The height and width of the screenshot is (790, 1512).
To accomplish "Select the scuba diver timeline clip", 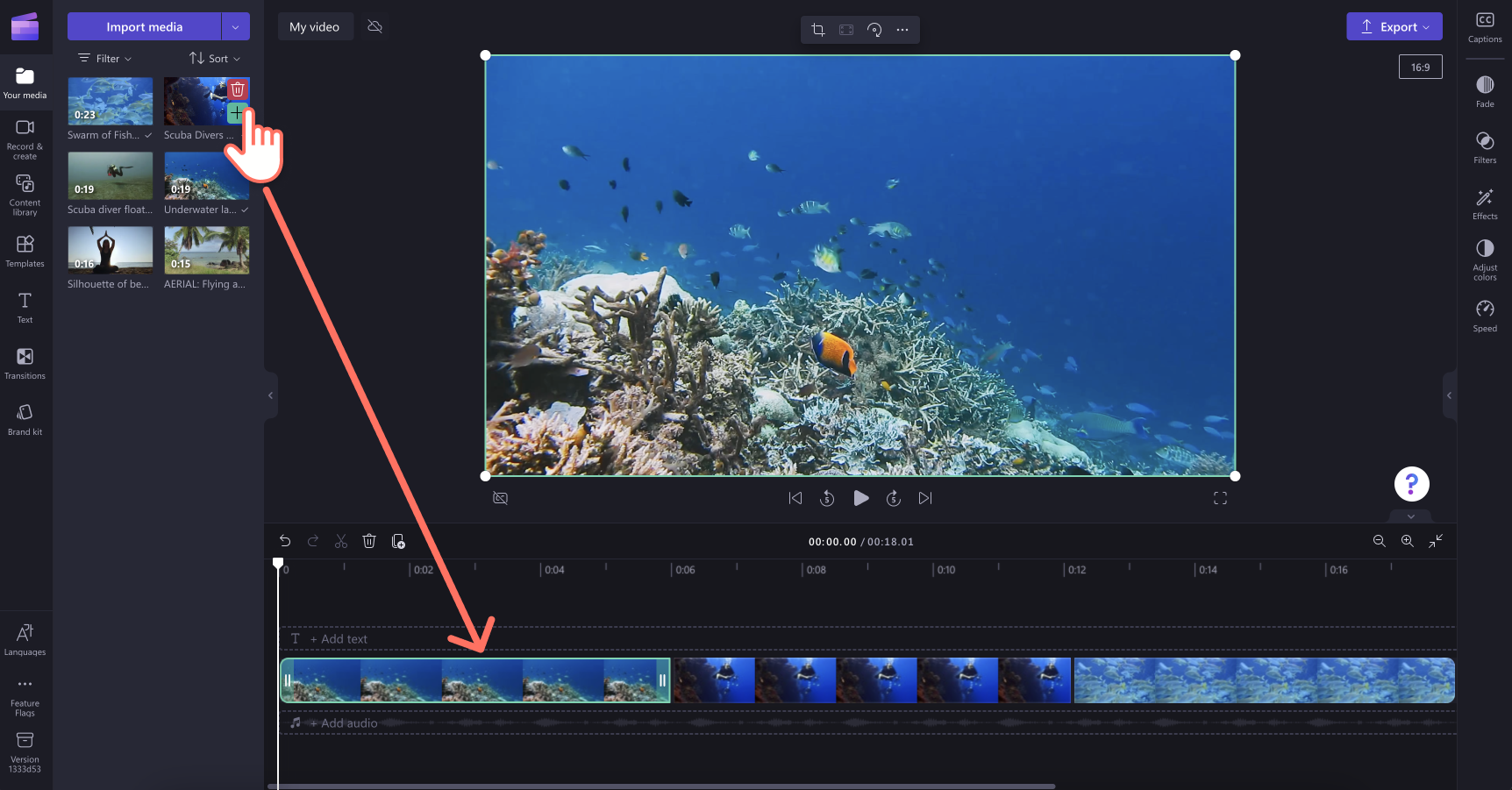I will (x=872, y=680).
